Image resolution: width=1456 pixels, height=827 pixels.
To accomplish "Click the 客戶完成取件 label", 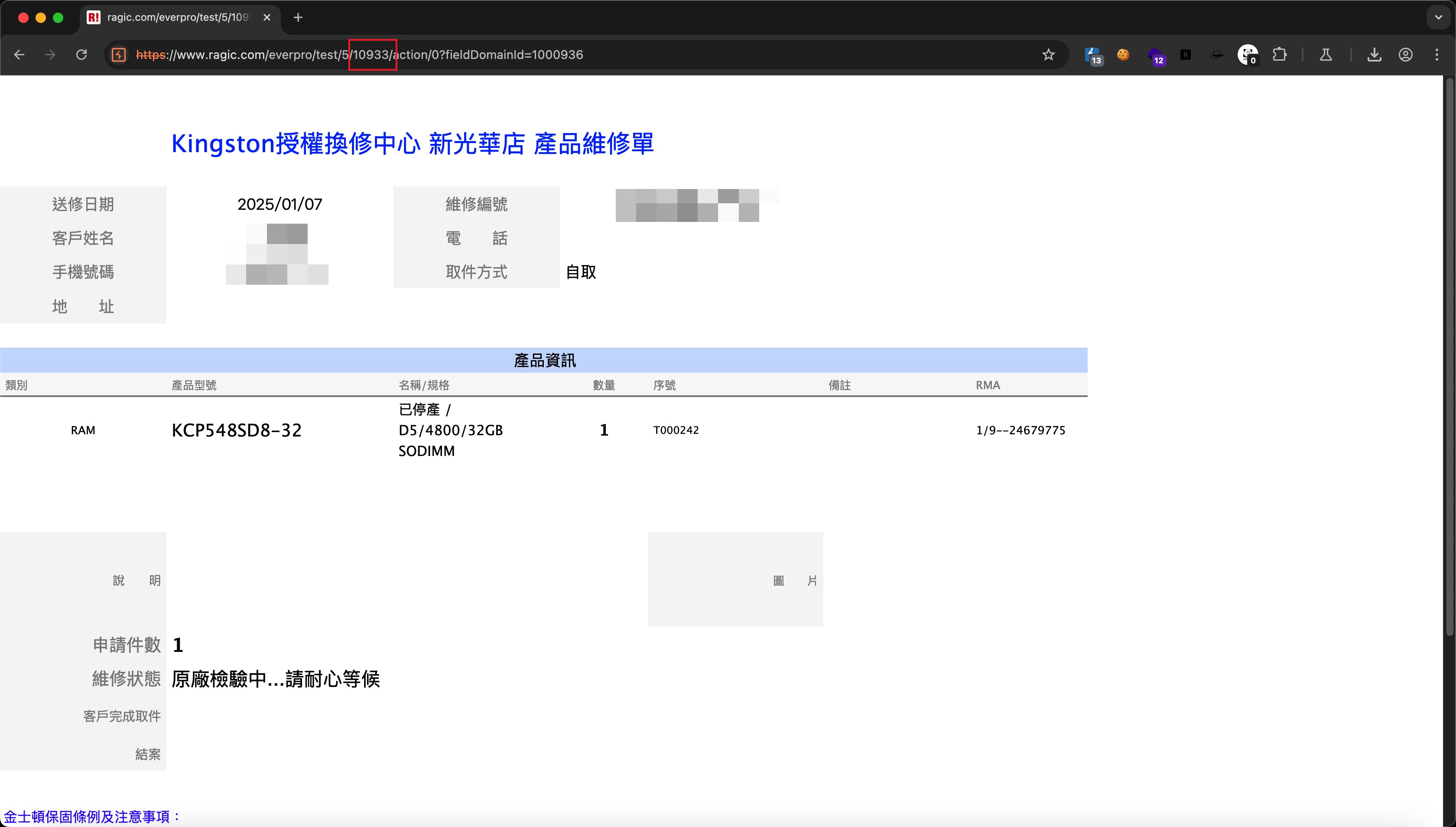I will (122, 716).
